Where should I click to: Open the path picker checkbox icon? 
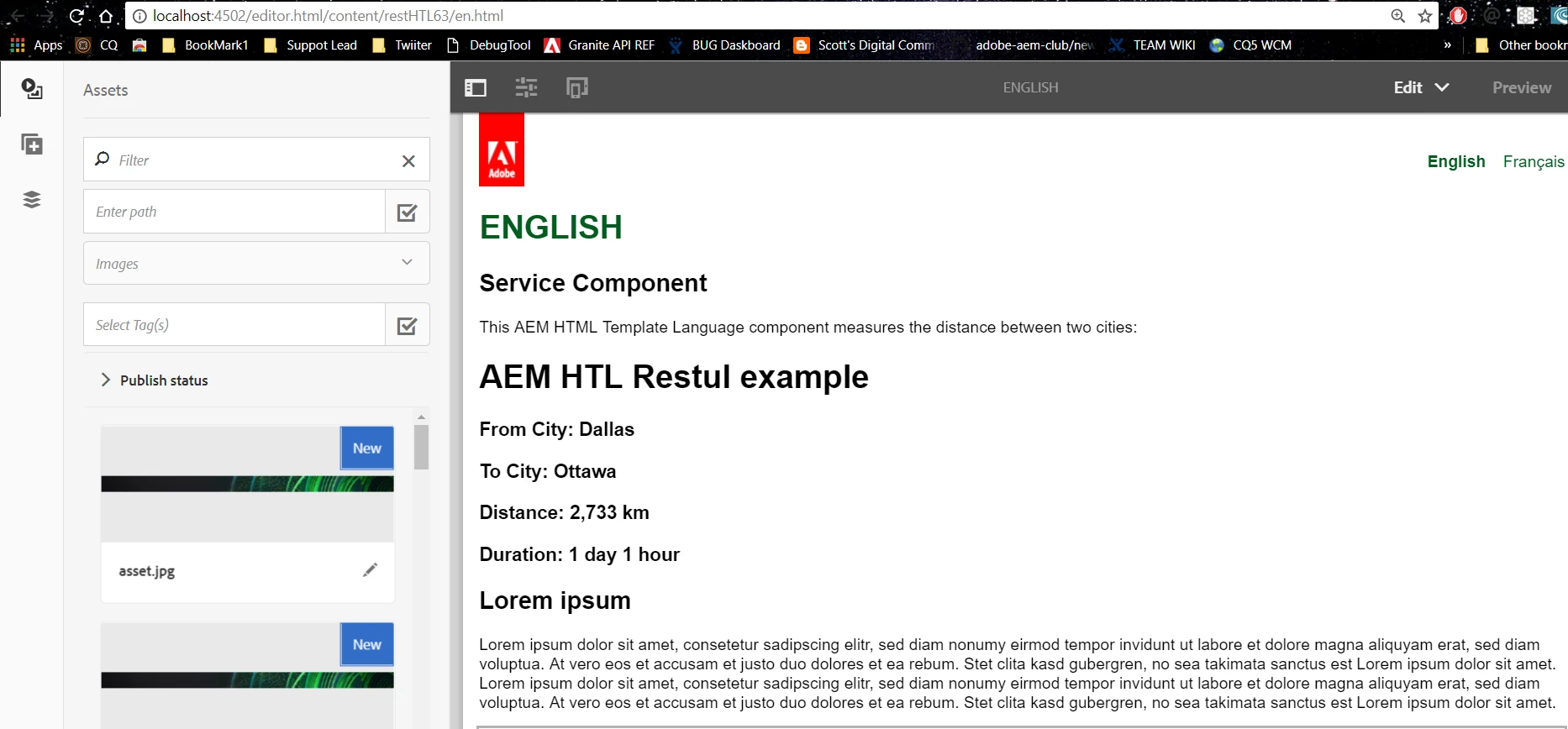[x=408, y=212]
